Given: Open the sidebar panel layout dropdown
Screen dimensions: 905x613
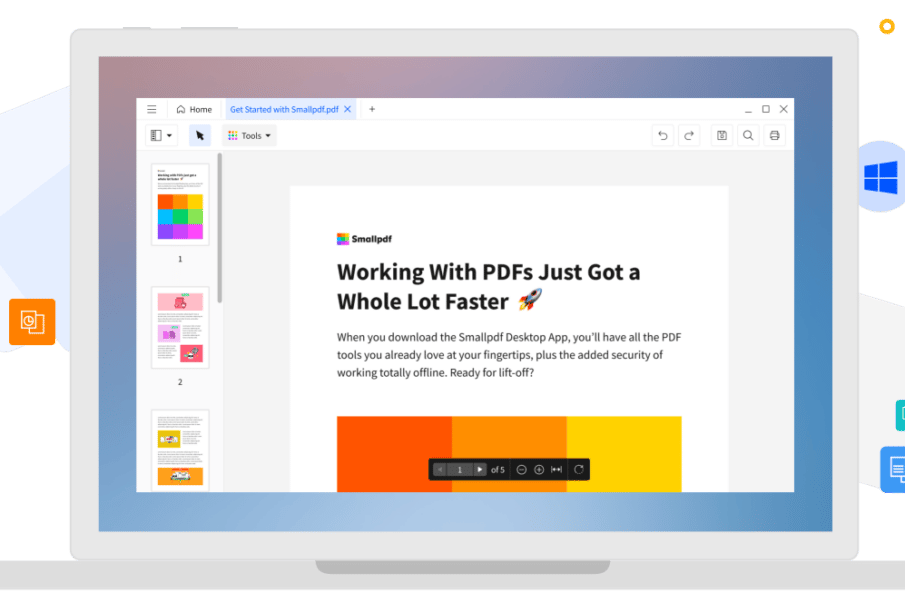Looking at the screenshot, I should (x=161, y=136).
